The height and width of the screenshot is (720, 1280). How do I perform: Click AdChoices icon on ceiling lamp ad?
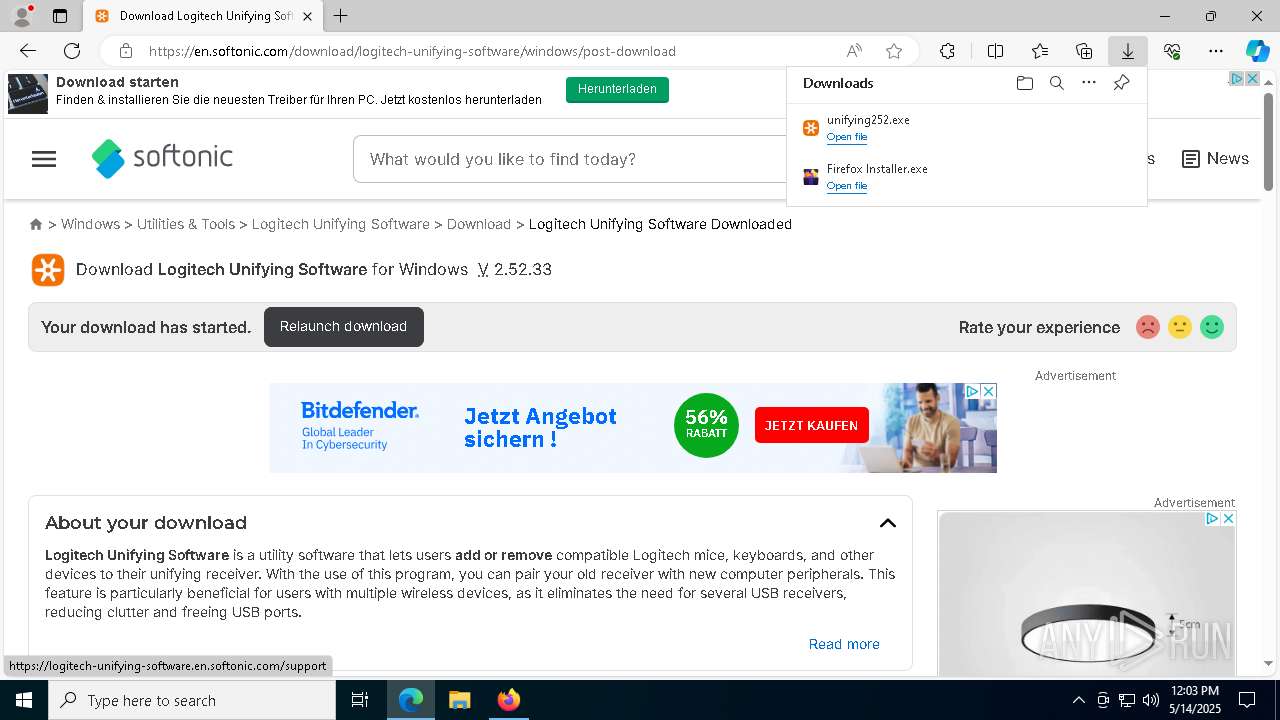tap(1212, 519)
